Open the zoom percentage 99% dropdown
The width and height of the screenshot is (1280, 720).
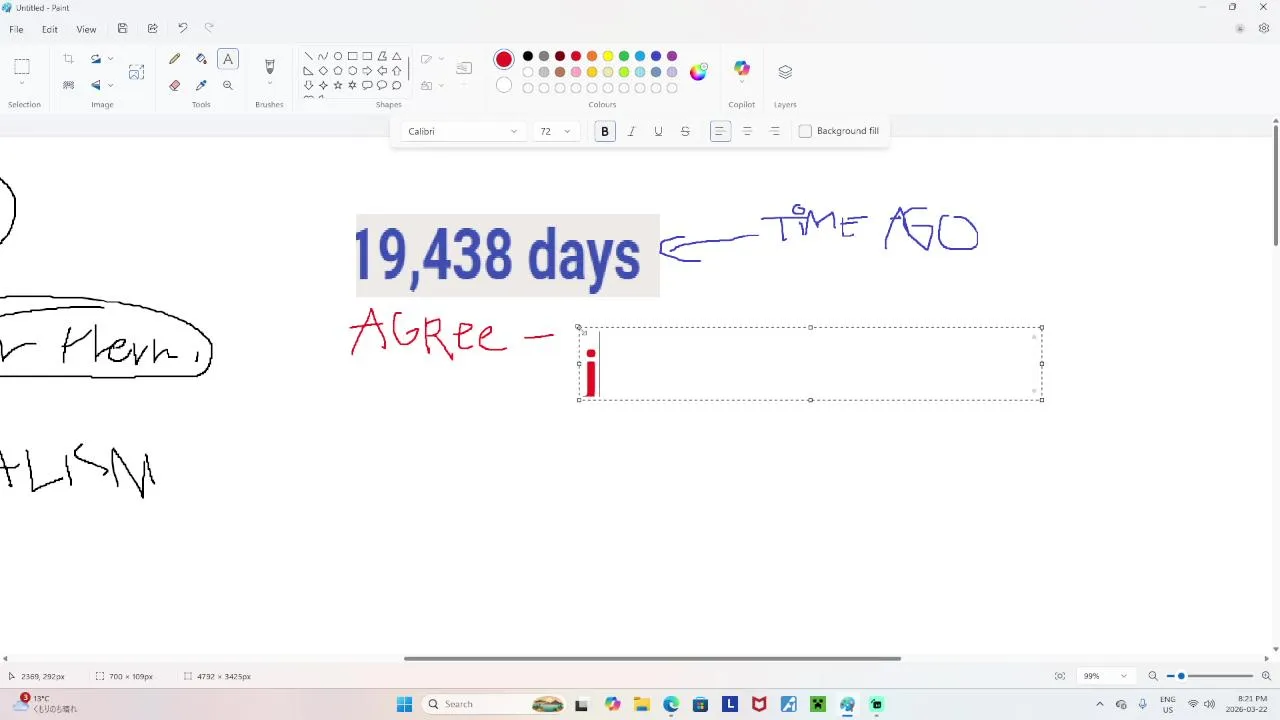[x=1105, y=676]
